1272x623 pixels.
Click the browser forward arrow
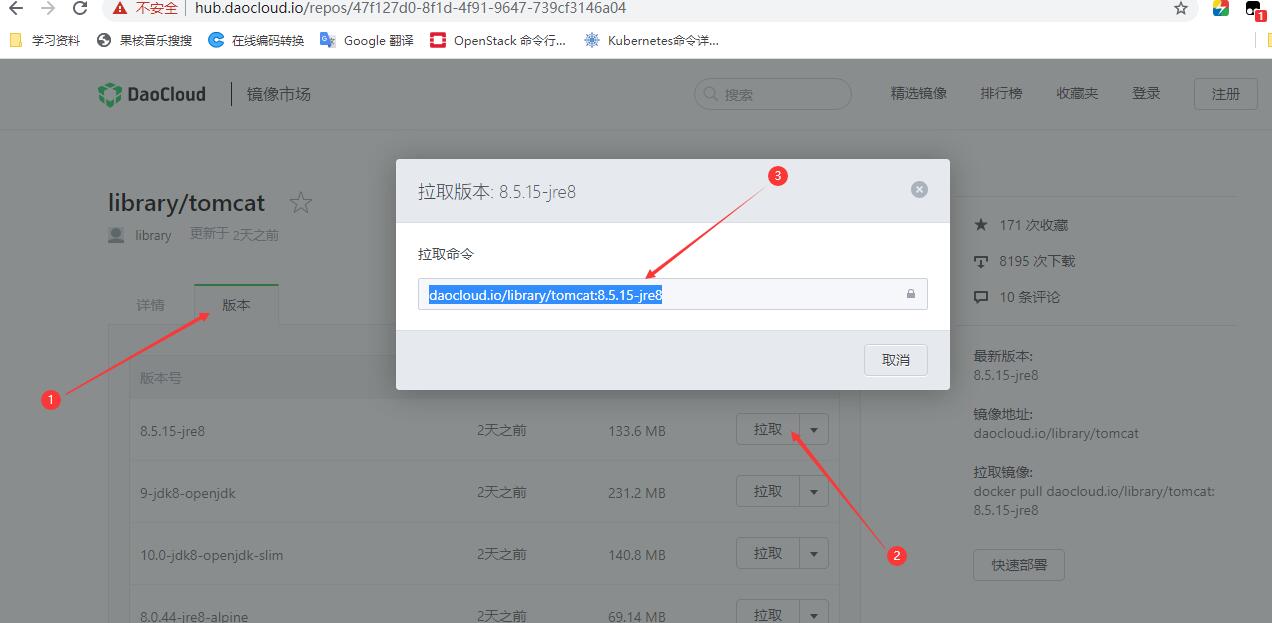click(48, 9)
